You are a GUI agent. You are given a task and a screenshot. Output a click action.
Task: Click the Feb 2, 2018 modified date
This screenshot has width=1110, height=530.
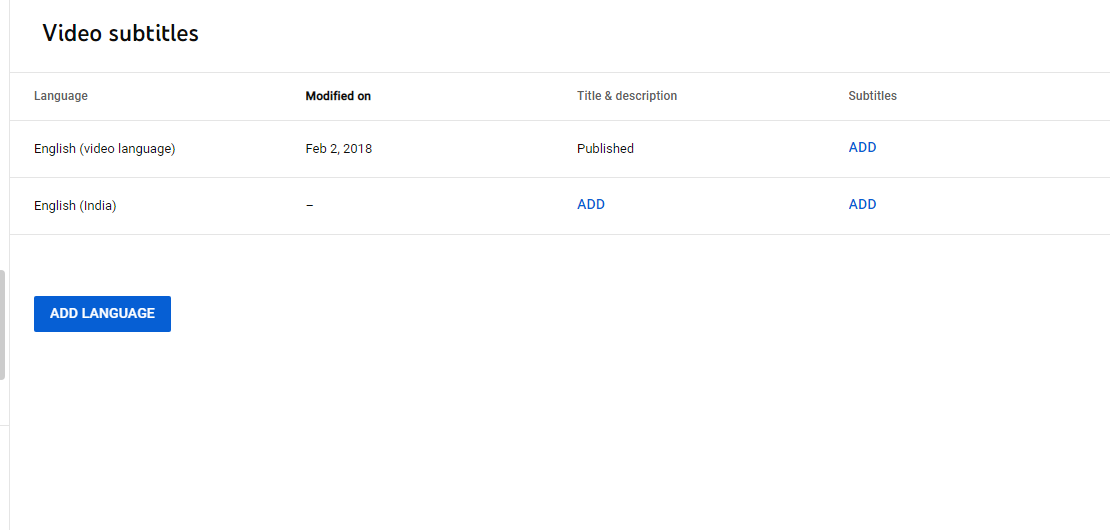point(338,149)
